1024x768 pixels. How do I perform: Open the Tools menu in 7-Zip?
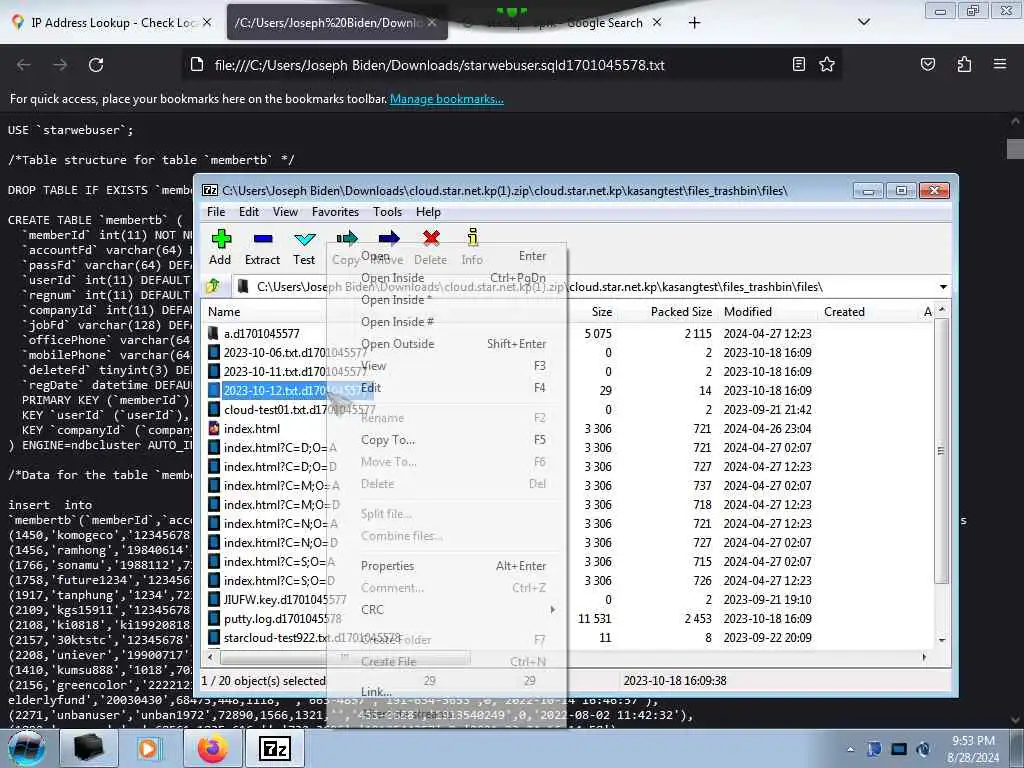pos(387,212)
